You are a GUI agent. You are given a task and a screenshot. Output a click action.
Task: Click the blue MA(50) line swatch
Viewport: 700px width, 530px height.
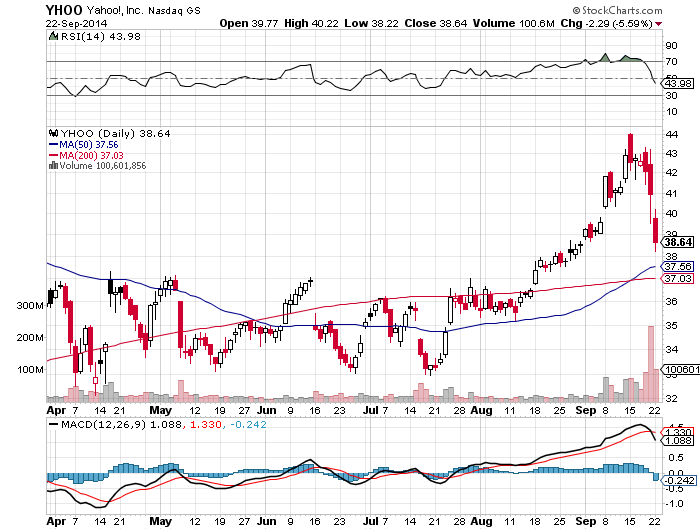click(x=53, y=145)
